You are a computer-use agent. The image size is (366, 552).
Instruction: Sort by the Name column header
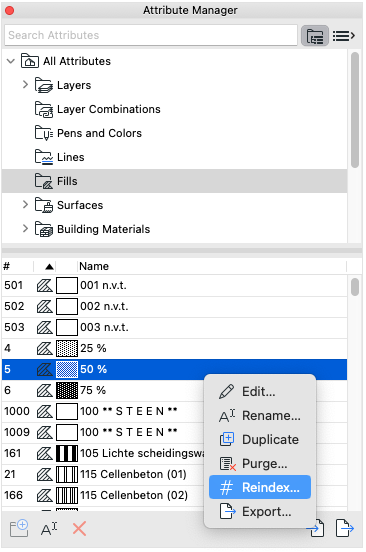94,266
